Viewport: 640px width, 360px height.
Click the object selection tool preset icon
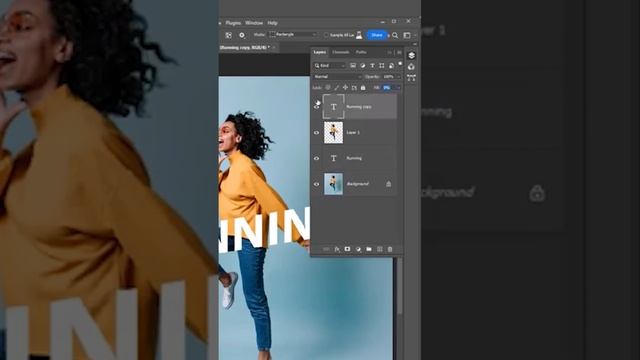(x=229, y=36)
